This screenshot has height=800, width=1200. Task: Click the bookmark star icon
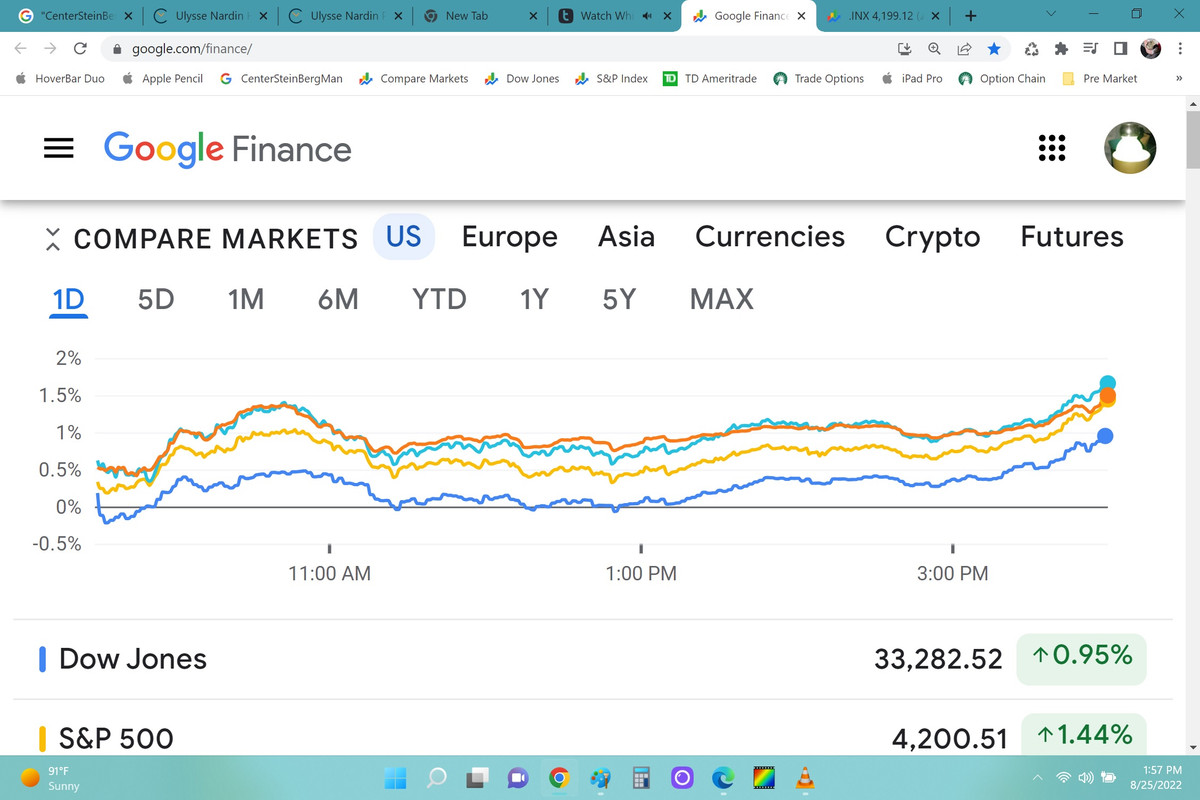click(993, 48)
